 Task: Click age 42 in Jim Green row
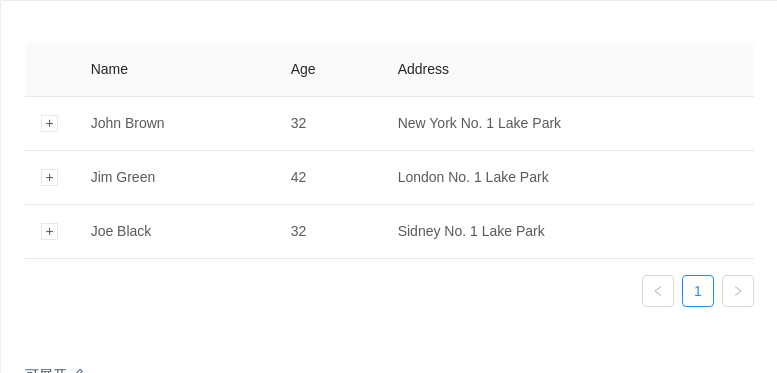click(x=298, y=177)
